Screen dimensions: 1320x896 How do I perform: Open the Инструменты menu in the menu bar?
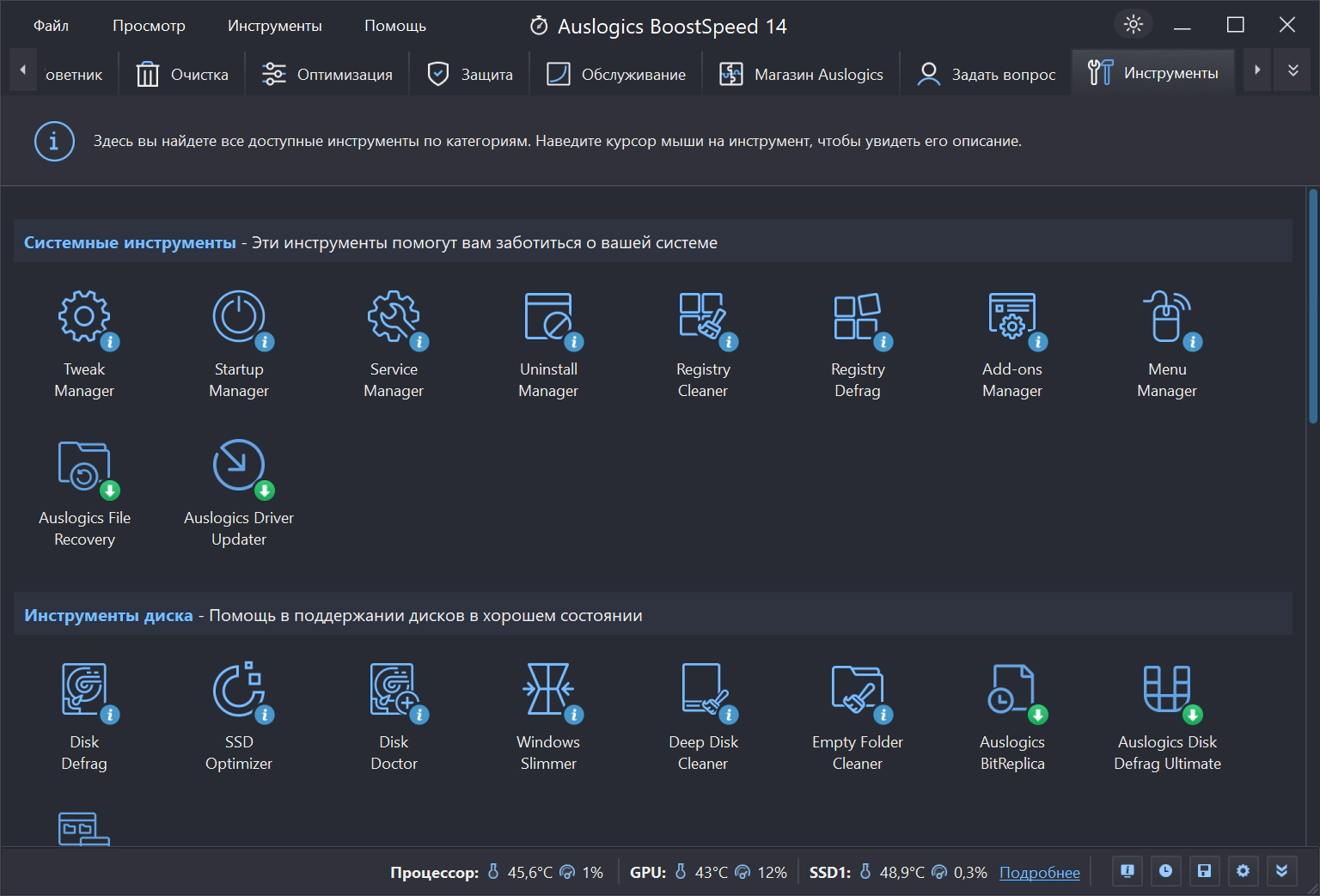pyautogui.click(x=274, y=26)
